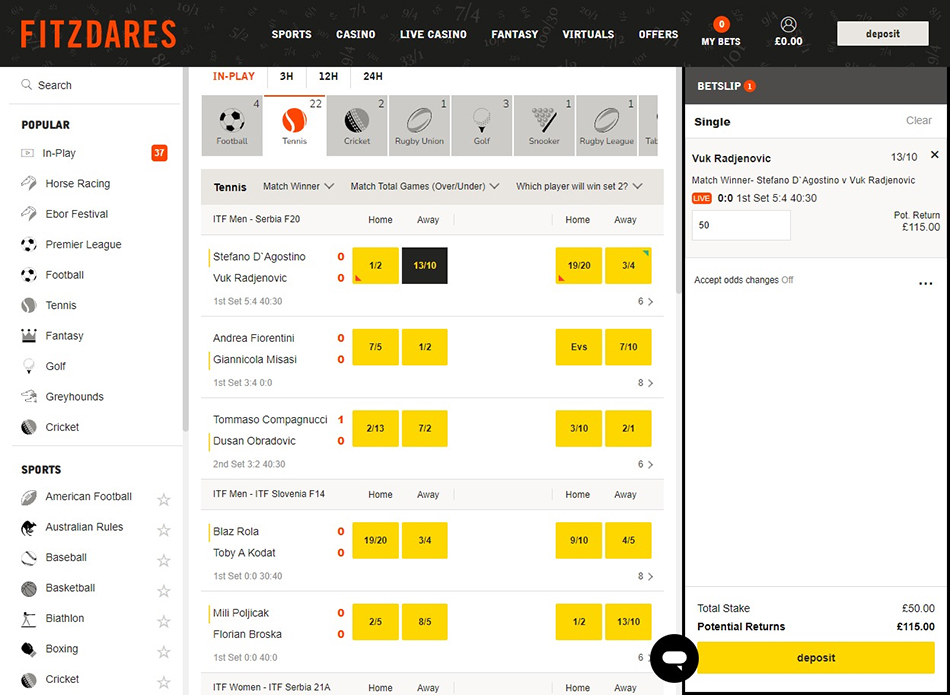Screen dimensions: 950x695
Task: Open the Match Winner market dropdown
Action: [x=298, y=187]
